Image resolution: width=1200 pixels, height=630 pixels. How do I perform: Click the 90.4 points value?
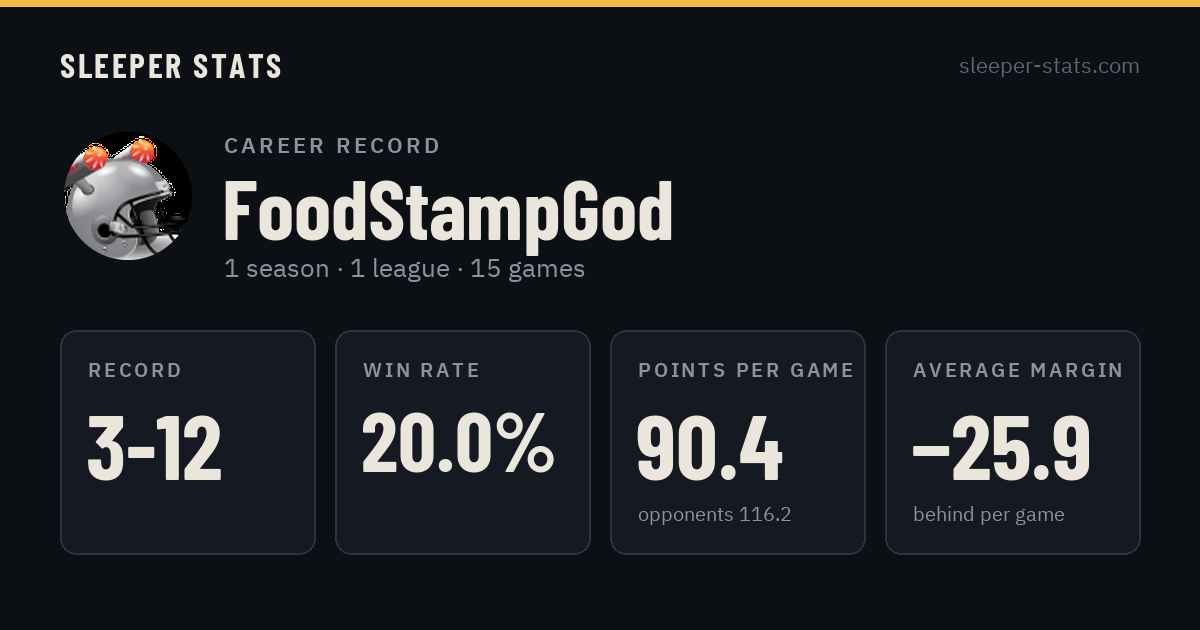(x=710, y=449)
